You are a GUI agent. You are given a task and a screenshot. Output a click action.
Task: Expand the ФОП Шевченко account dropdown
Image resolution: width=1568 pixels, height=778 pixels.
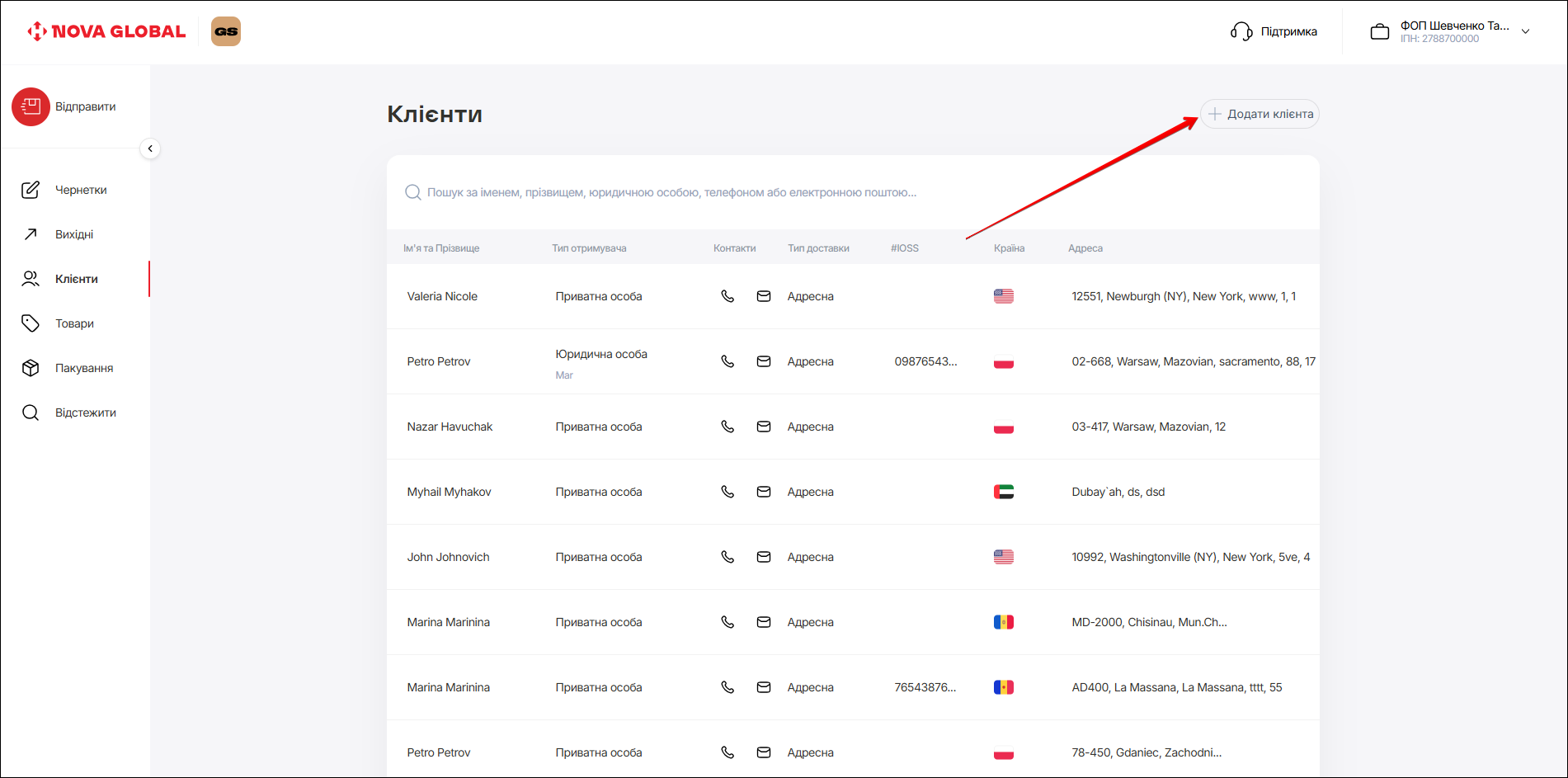(x=1525, y=31)
